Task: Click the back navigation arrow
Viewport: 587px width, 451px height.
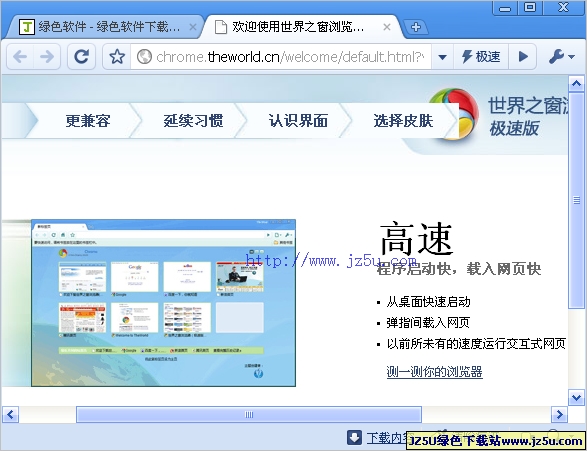Action: coord(20,57)
